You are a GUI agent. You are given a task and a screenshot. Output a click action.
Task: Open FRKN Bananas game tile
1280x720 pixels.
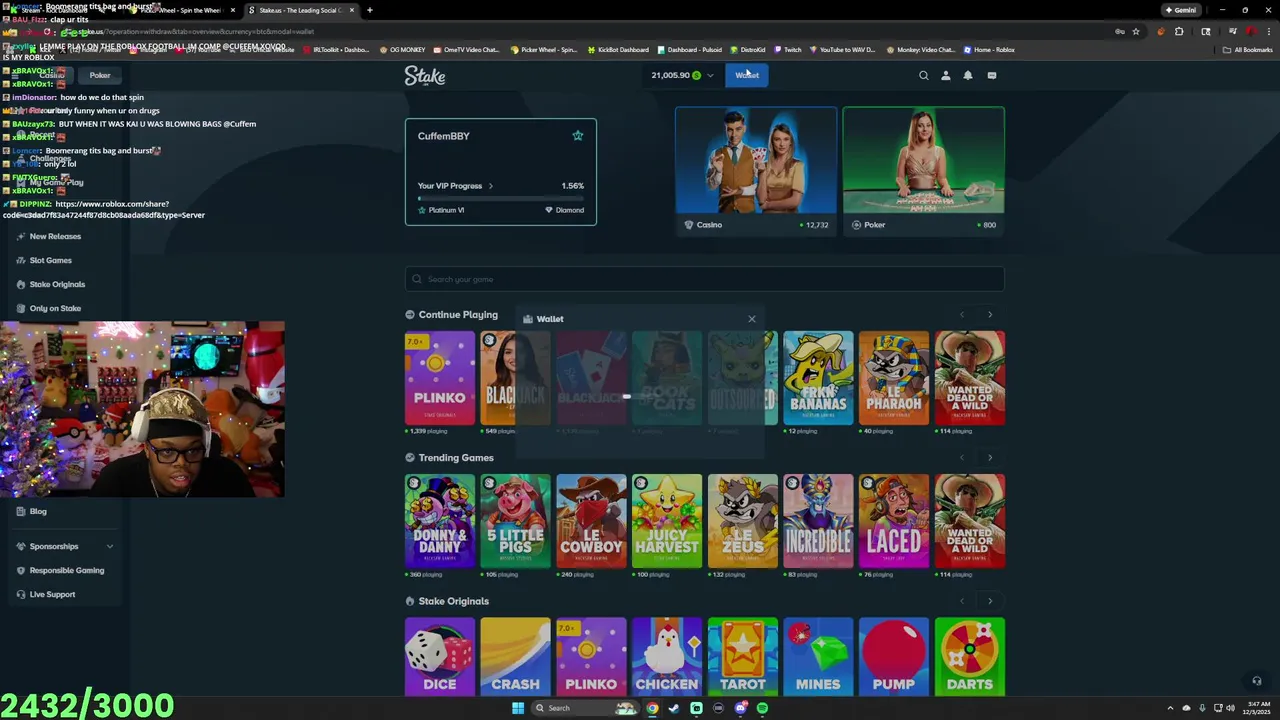tap(818, 378)
